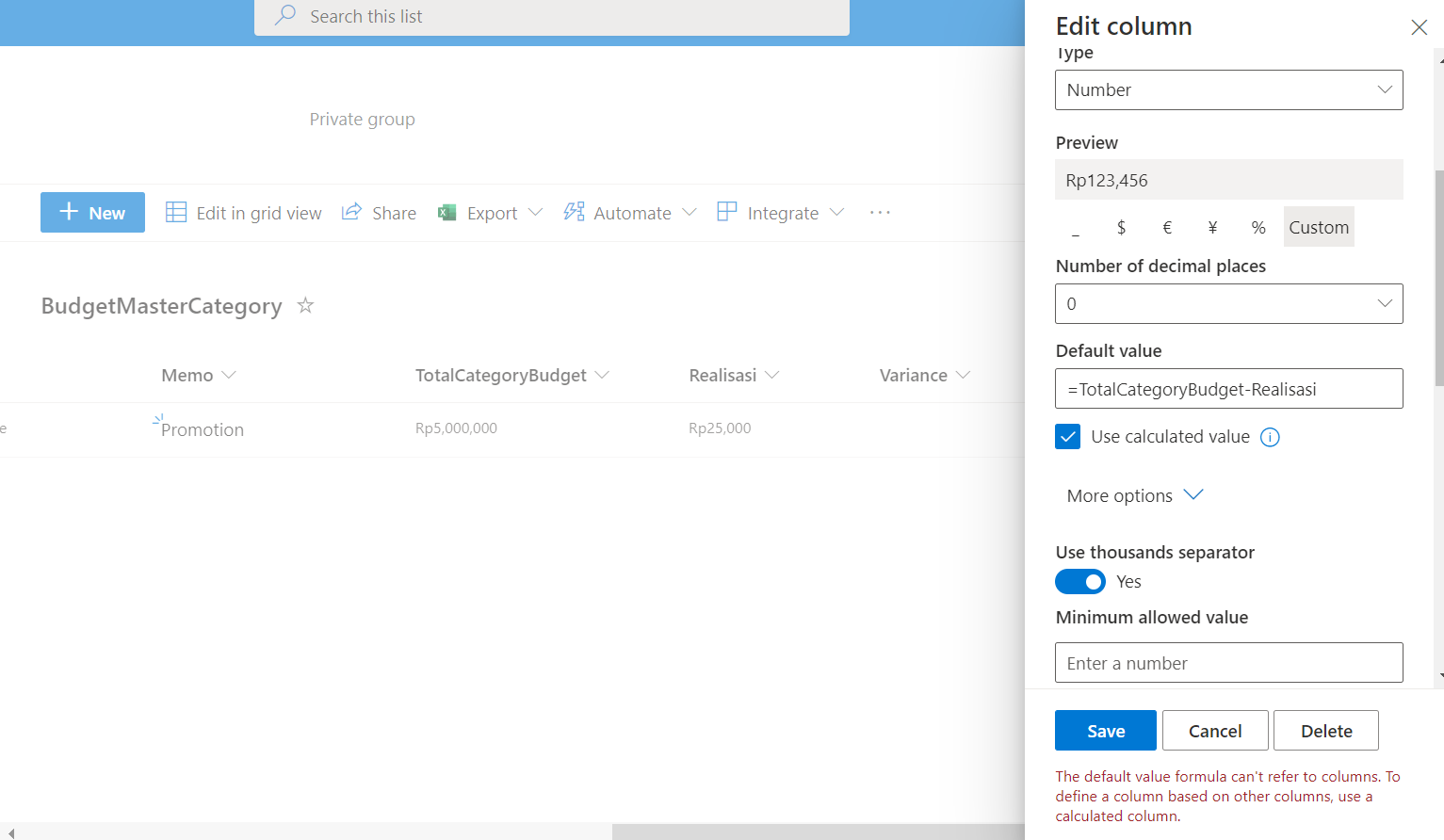The height and width of the screenshot is (840, 1444).
Task: Open the Variance column header menu
Action: click(x=964, y=375)
